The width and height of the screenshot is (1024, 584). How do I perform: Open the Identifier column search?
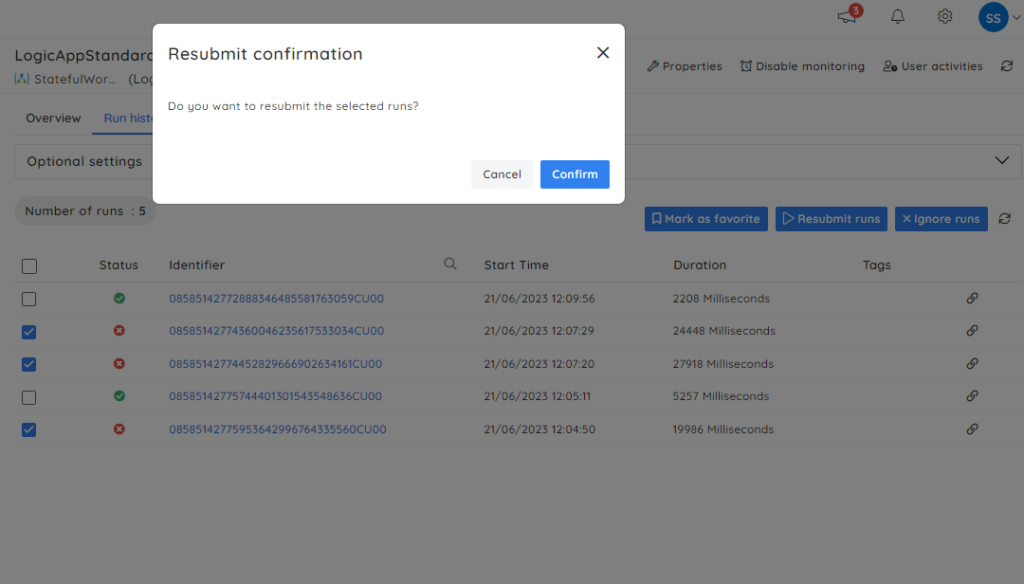coord(450,264)
